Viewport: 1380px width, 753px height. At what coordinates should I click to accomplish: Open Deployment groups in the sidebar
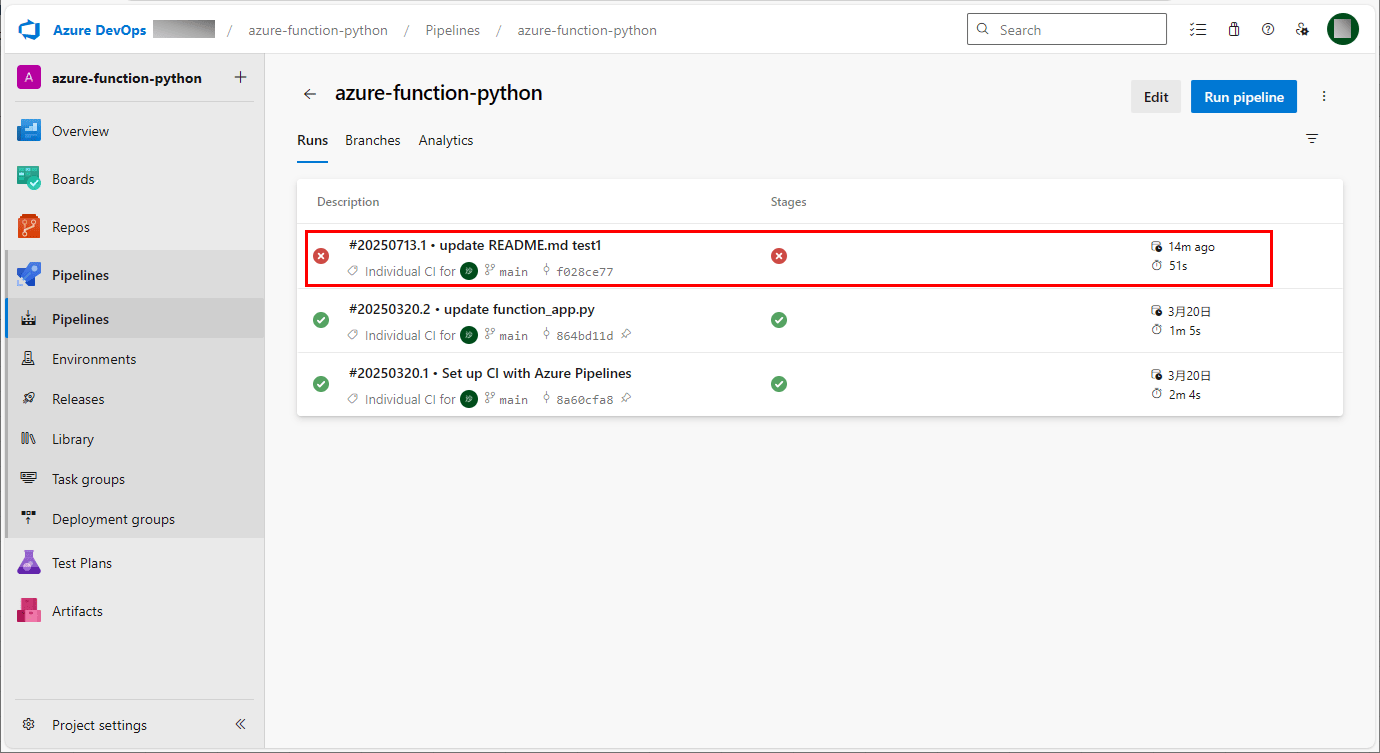click(132, 519)
